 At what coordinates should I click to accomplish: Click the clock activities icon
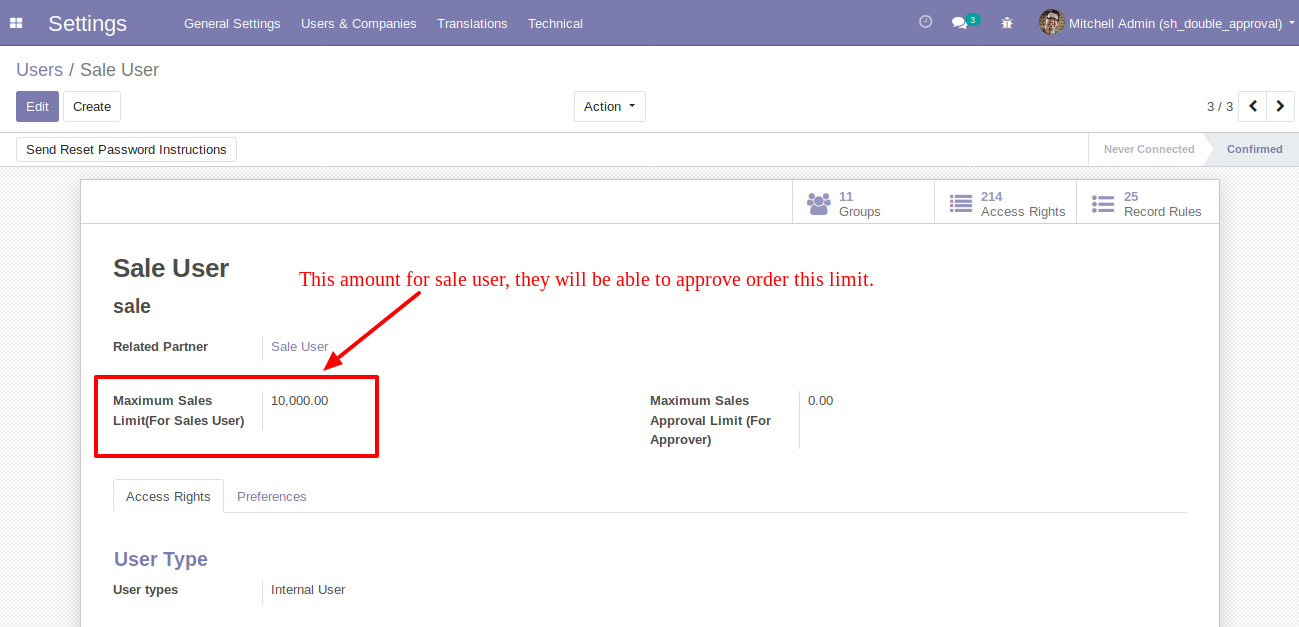pyautogui.click(x=925, y=22)
